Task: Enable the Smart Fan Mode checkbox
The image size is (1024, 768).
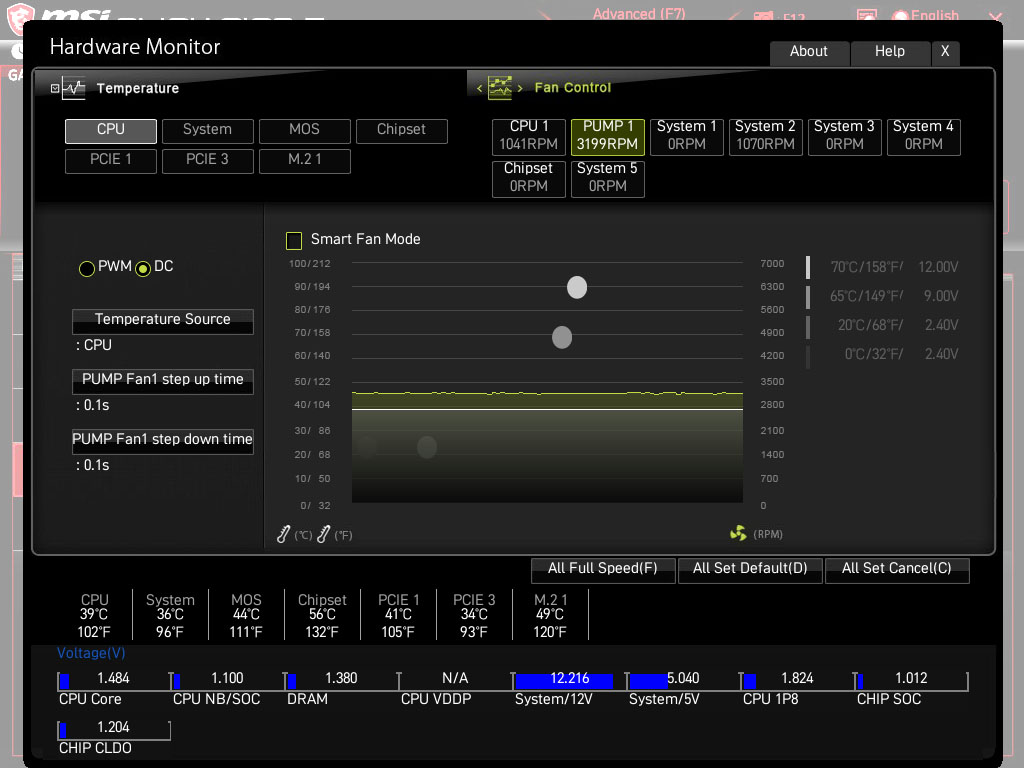Action: coord(294,240)
